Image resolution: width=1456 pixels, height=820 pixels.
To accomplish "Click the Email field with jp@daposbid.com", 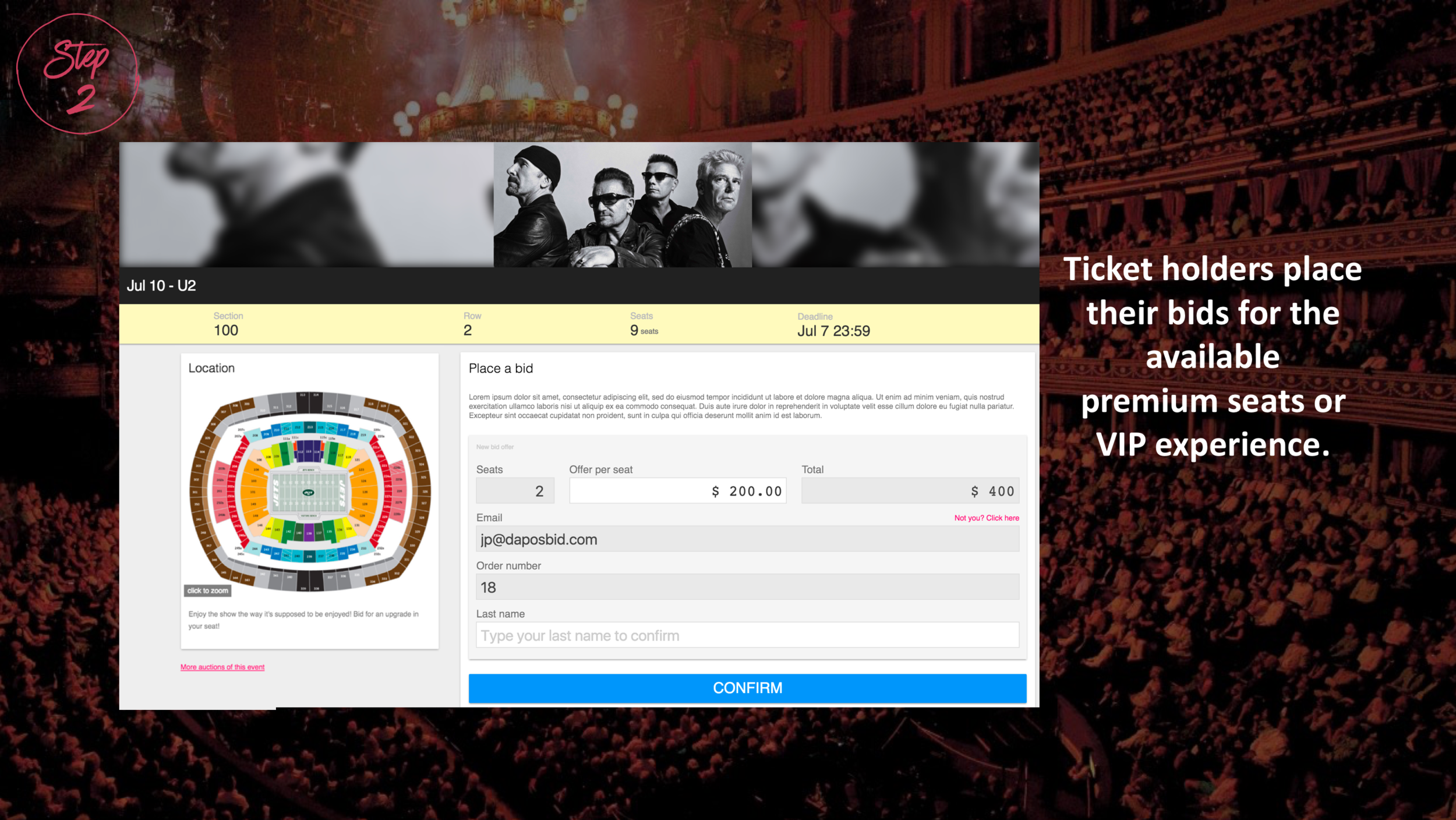I will [x=747, y=539].
